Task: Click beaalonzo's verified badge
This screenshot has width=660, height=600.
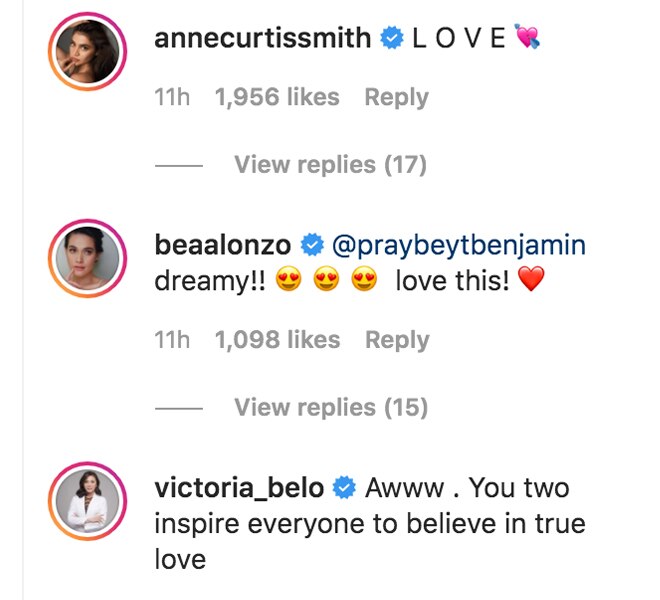Action: click(x=312, y=245)
